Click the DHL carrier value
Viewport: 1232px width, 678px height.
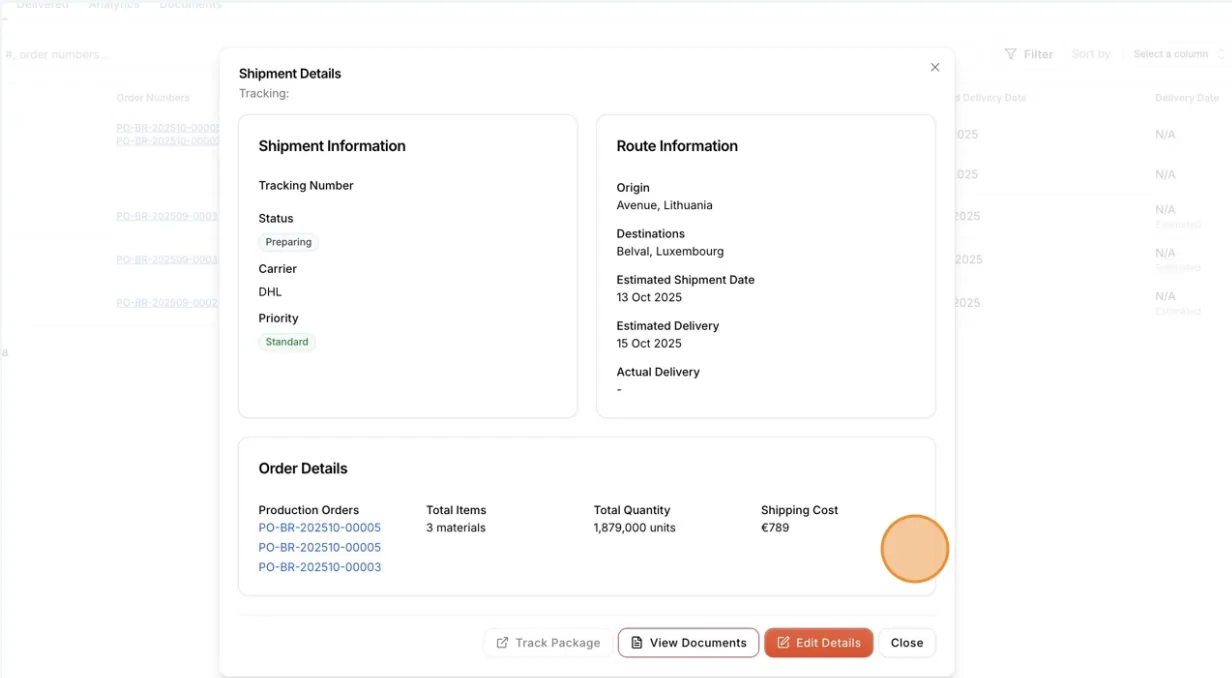click(270, 292)
